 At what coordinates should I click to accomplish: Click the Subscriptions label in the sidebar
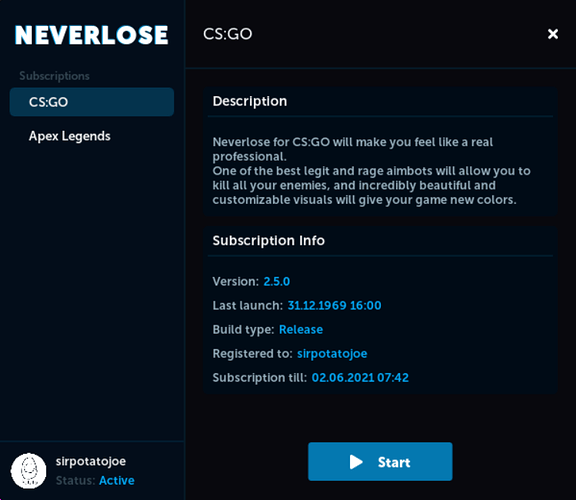point(54,76)
